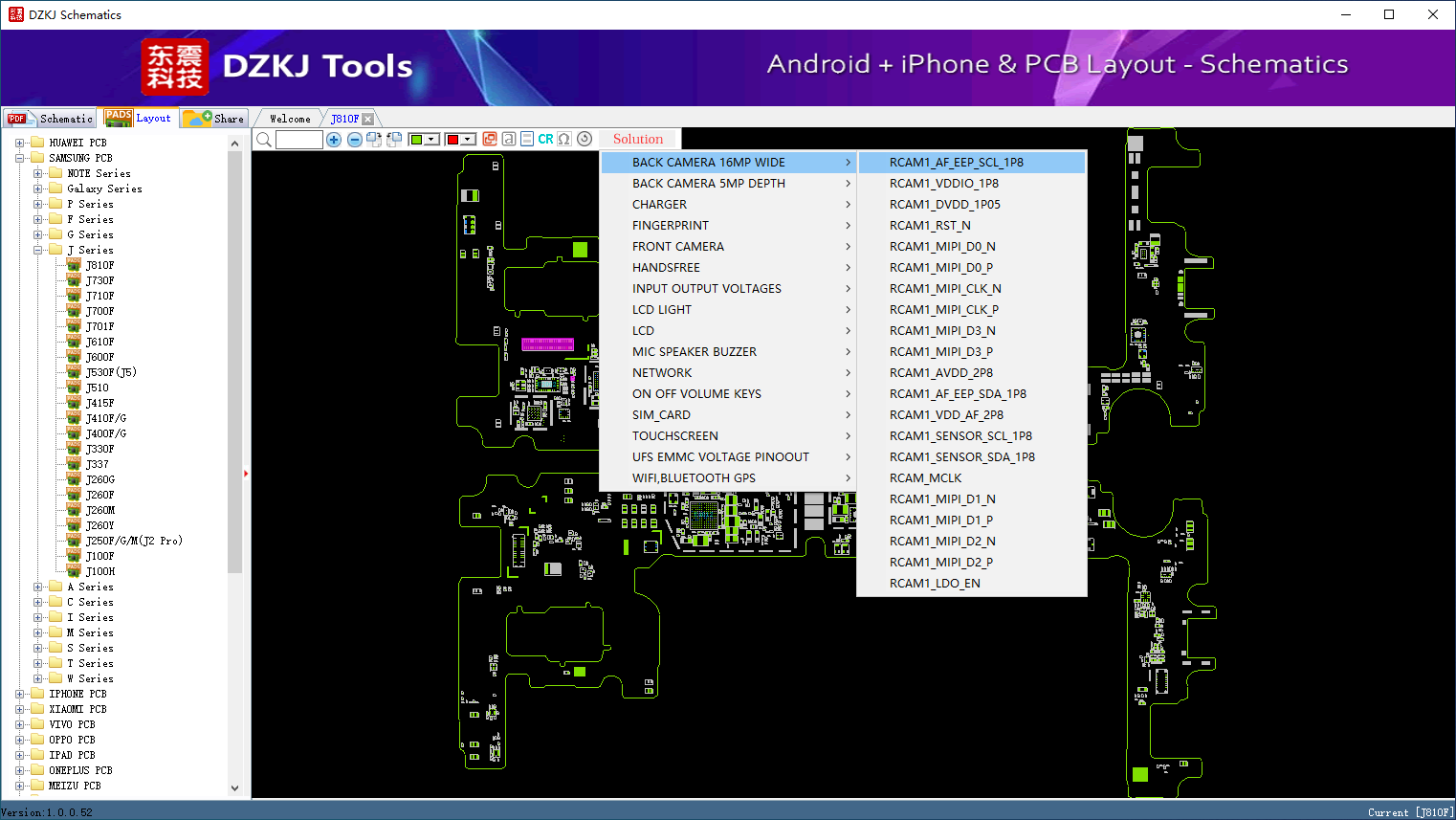
Task: Switch to the Schematic tab
Action: 50,119
